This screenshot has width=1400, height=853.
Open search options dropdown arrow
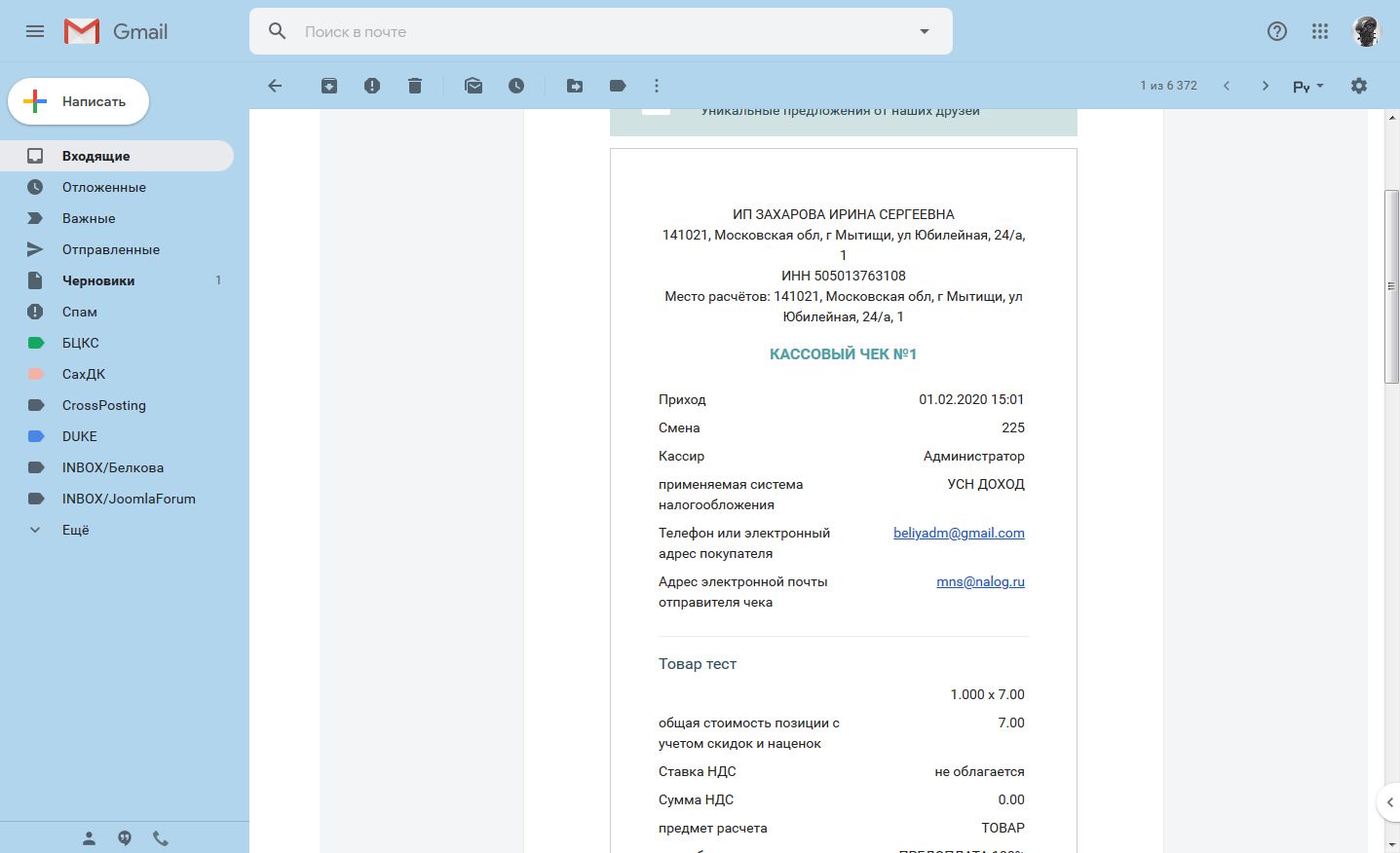pyautogui.click(x=925, y=31)
